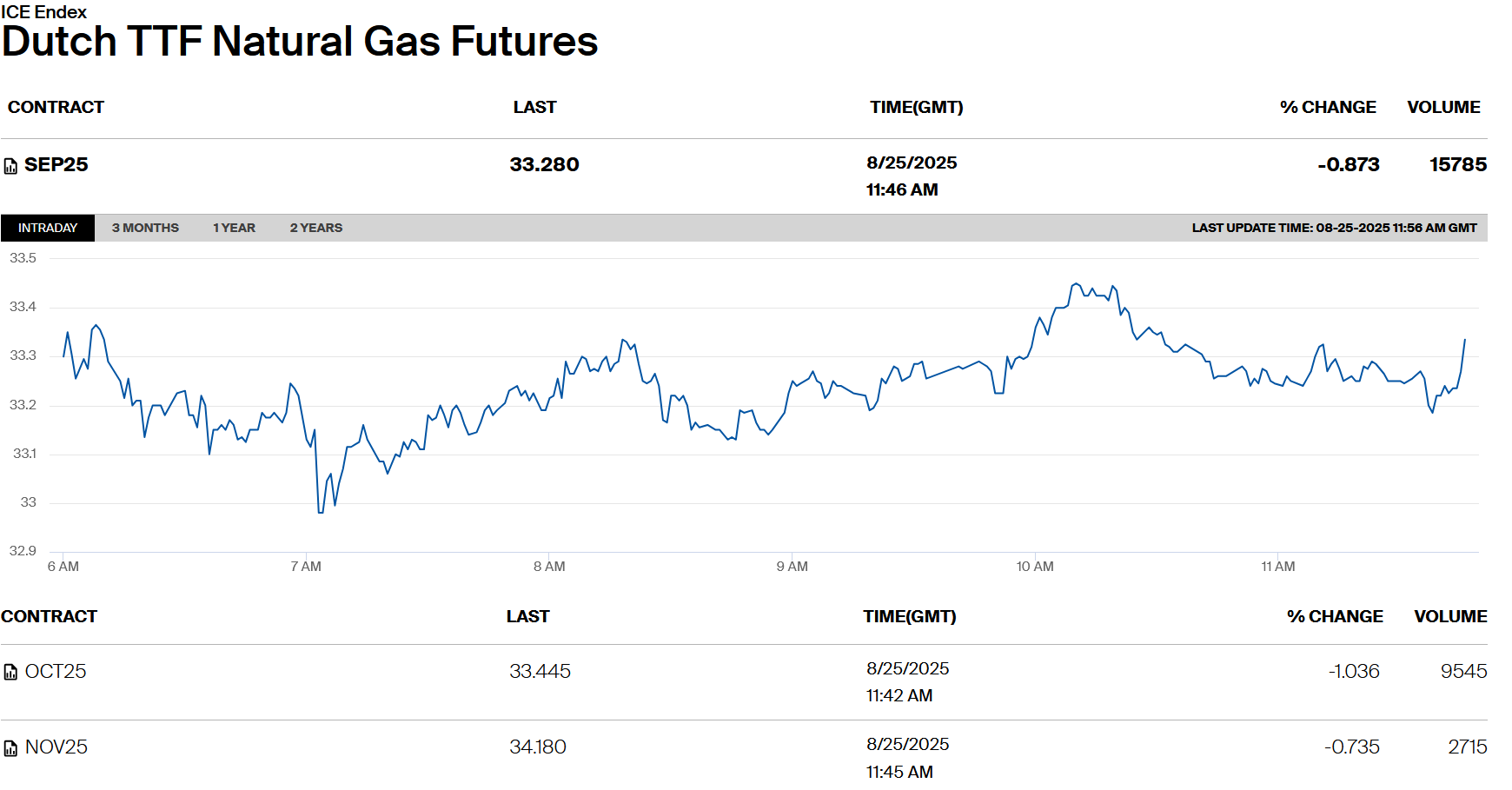
Task: Click the chart icon next to OCT25
Action: pyautogui.click(x=10, y=672)
